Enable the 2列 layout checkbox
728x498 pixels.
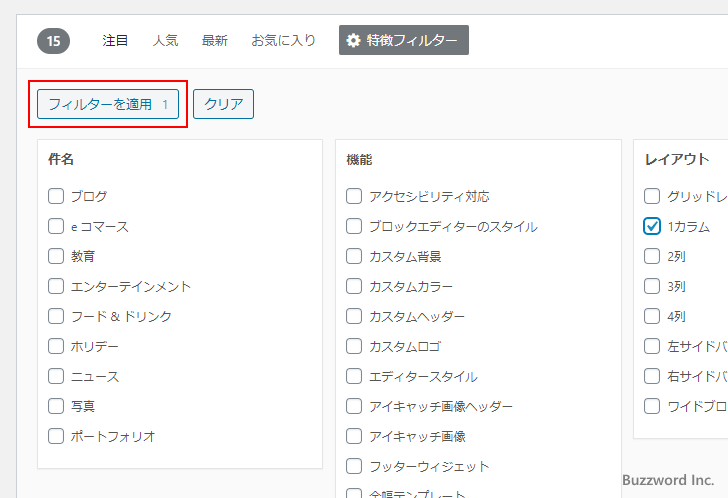pos(652,256)
